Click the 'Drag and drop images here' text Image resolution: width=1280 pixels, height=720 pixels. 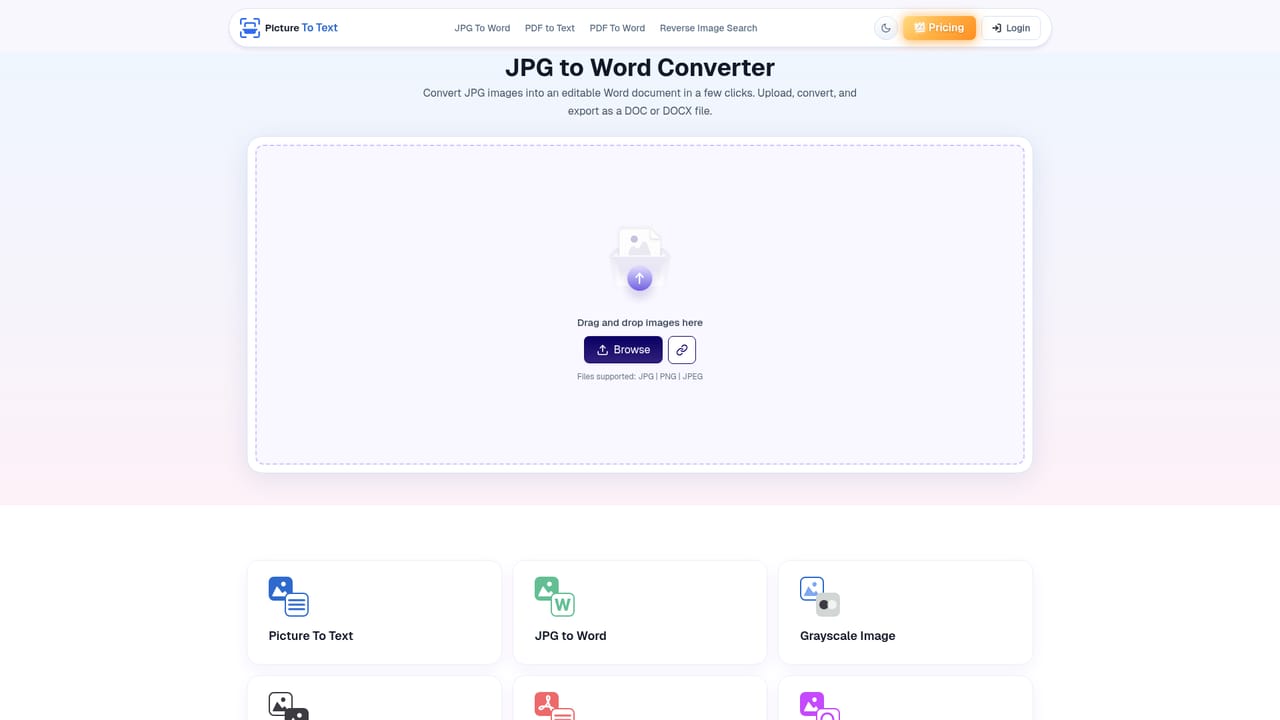[640, 323]
